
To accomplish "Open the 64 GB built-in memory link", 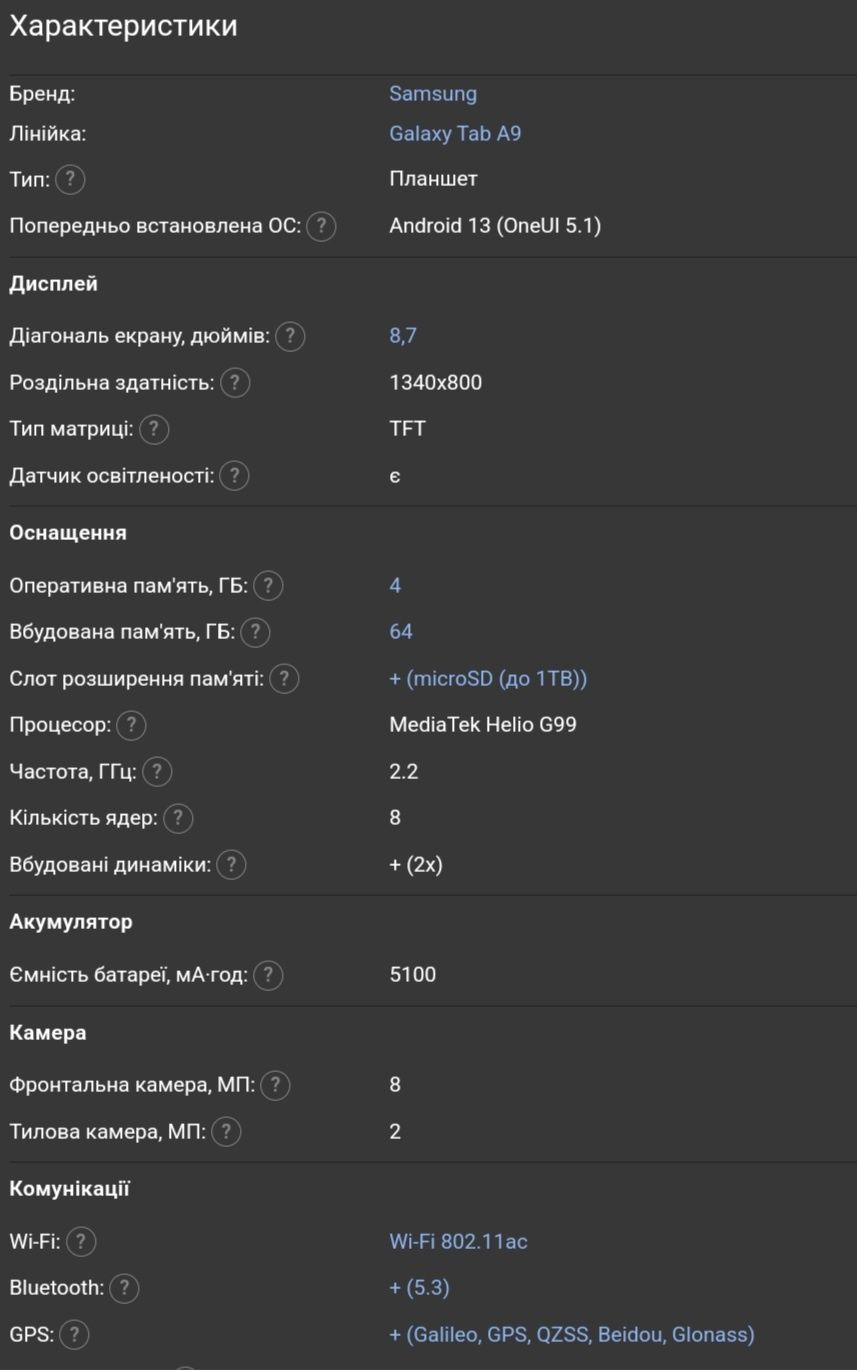I will (401, 632).
